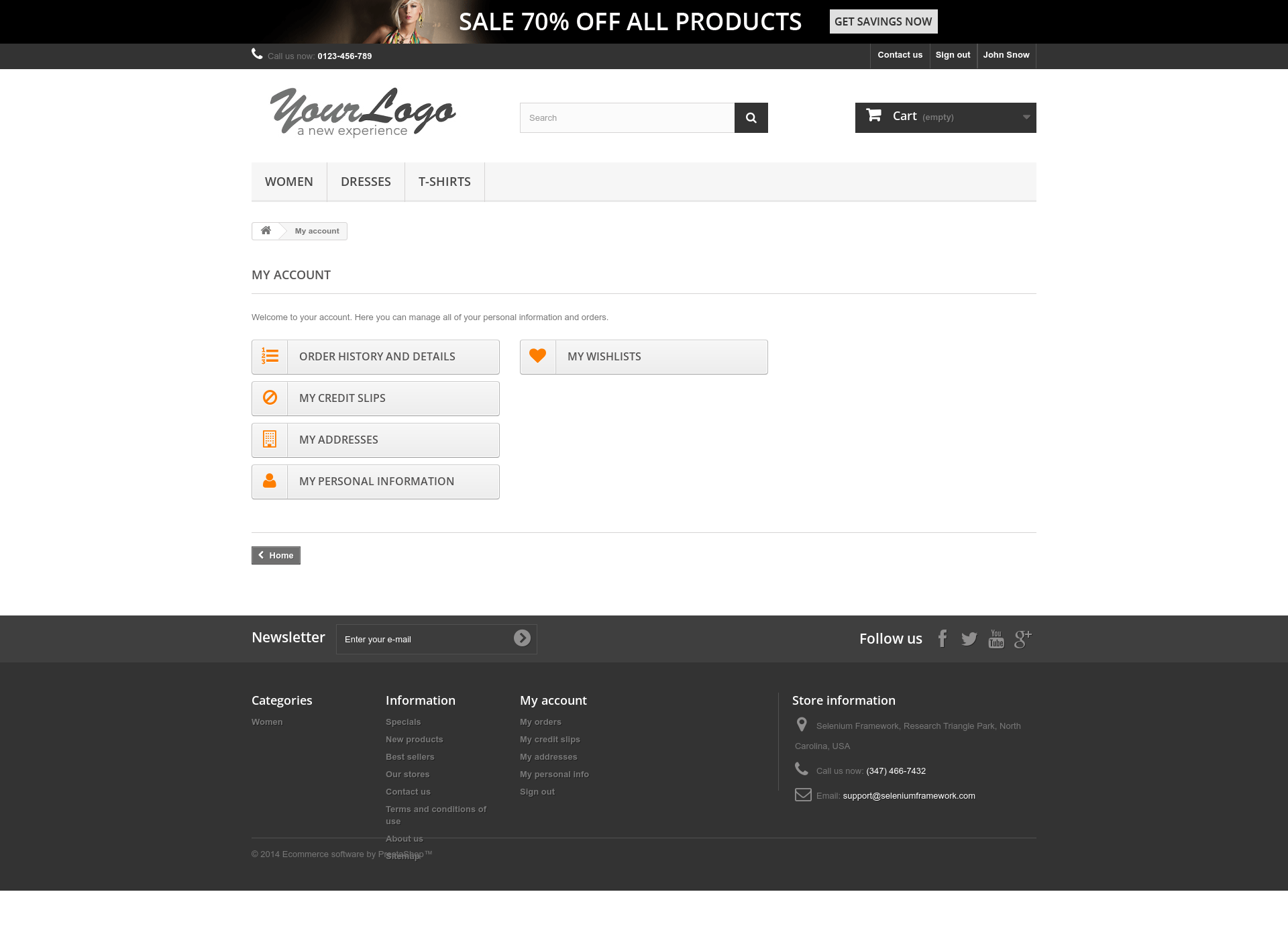This screenshot has width=1288, height=941.
Task: Click the search magnifier button
Action: (751, 117)
